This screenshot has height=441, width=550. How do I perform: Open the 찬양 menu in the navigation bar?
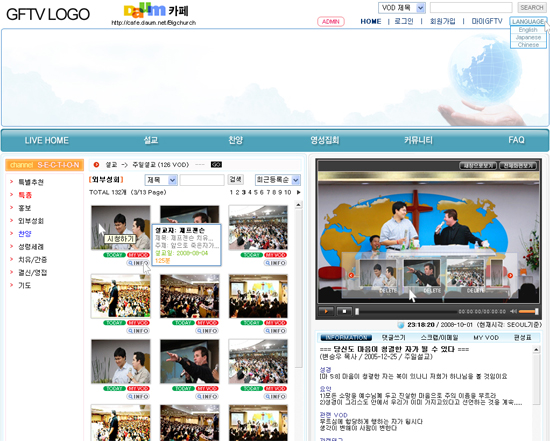(235, 140)
